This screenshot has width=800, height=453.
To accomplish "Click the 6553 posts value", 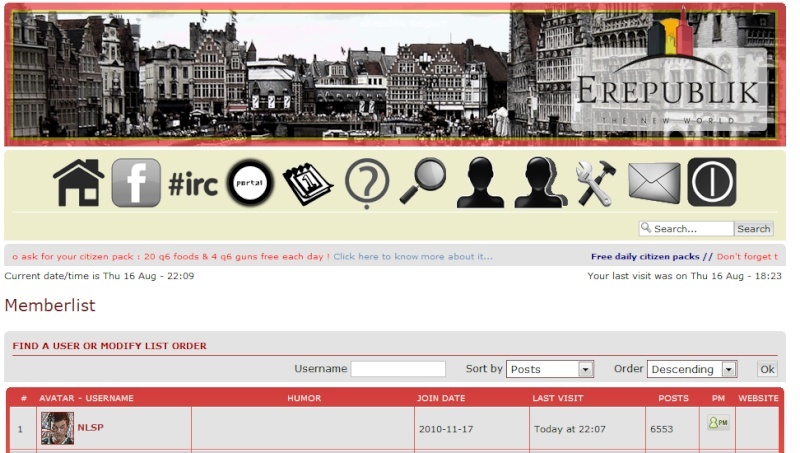I will (x=661, y=429).
